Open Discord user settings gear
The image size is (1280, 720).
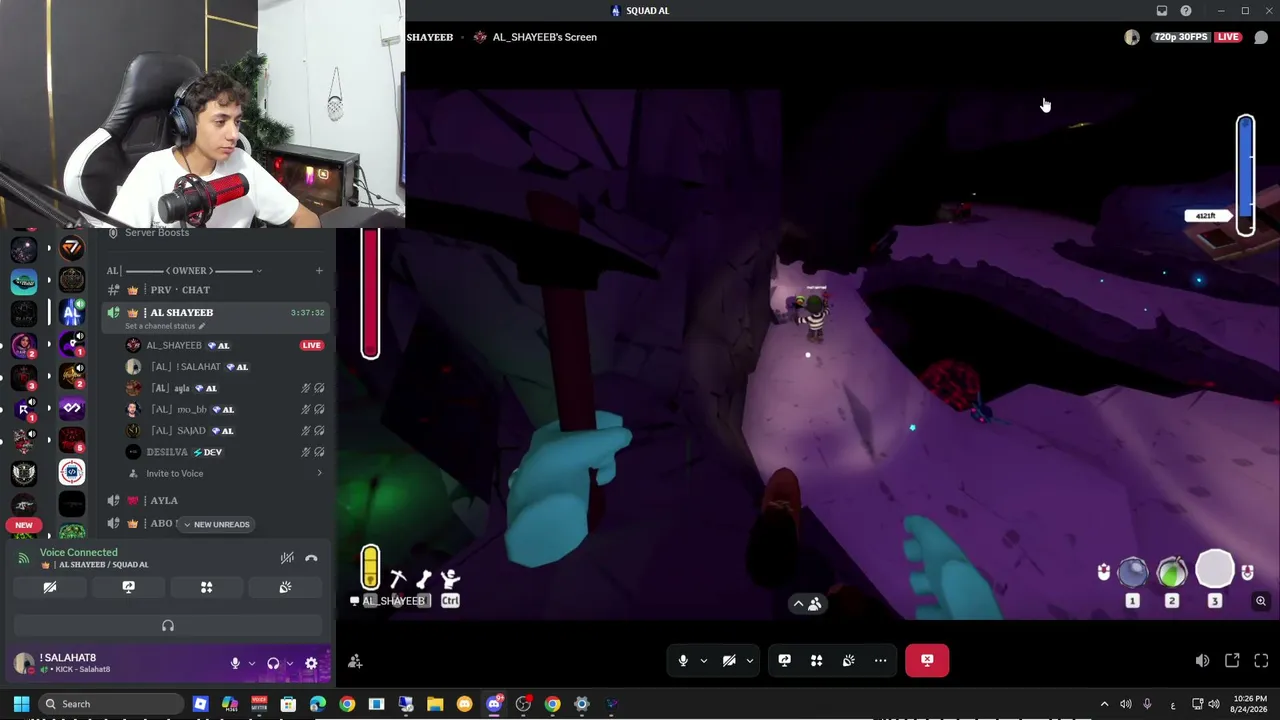tap(311, 663)
